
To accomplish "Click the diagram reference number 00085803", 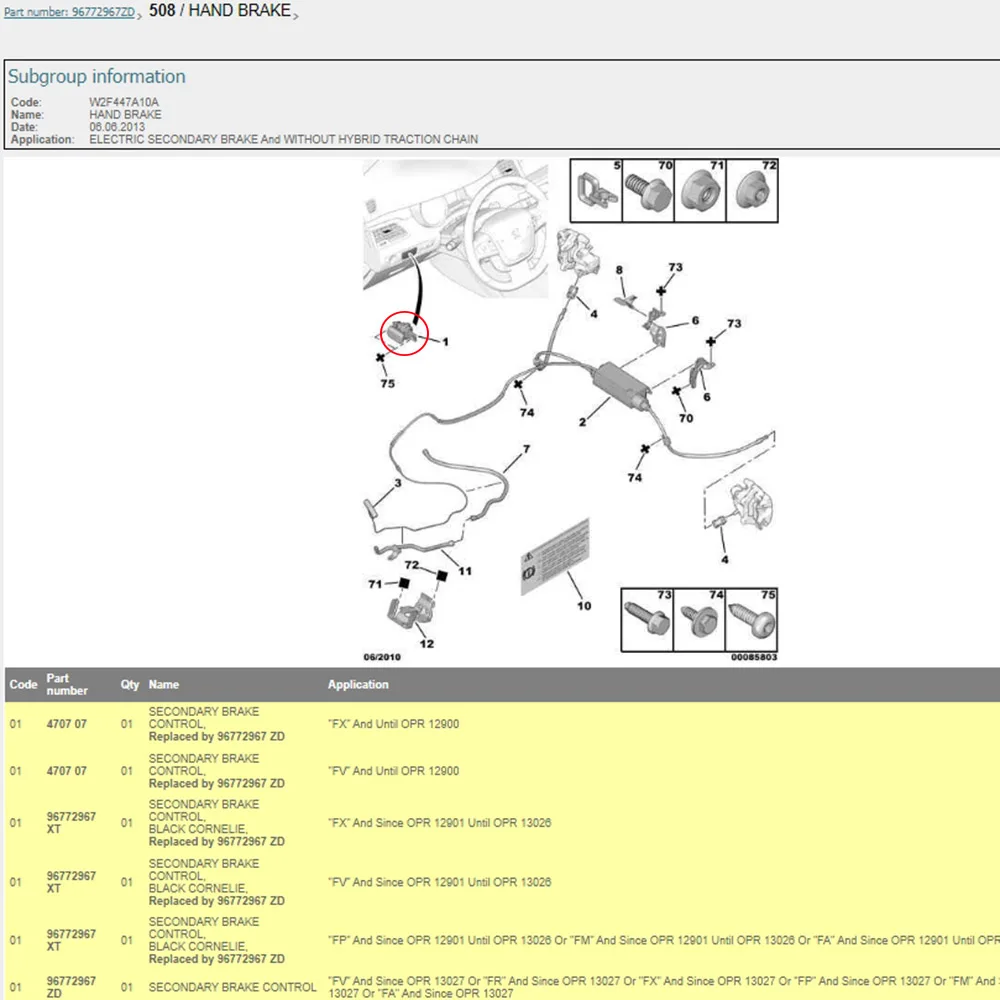I will (754, 657).
